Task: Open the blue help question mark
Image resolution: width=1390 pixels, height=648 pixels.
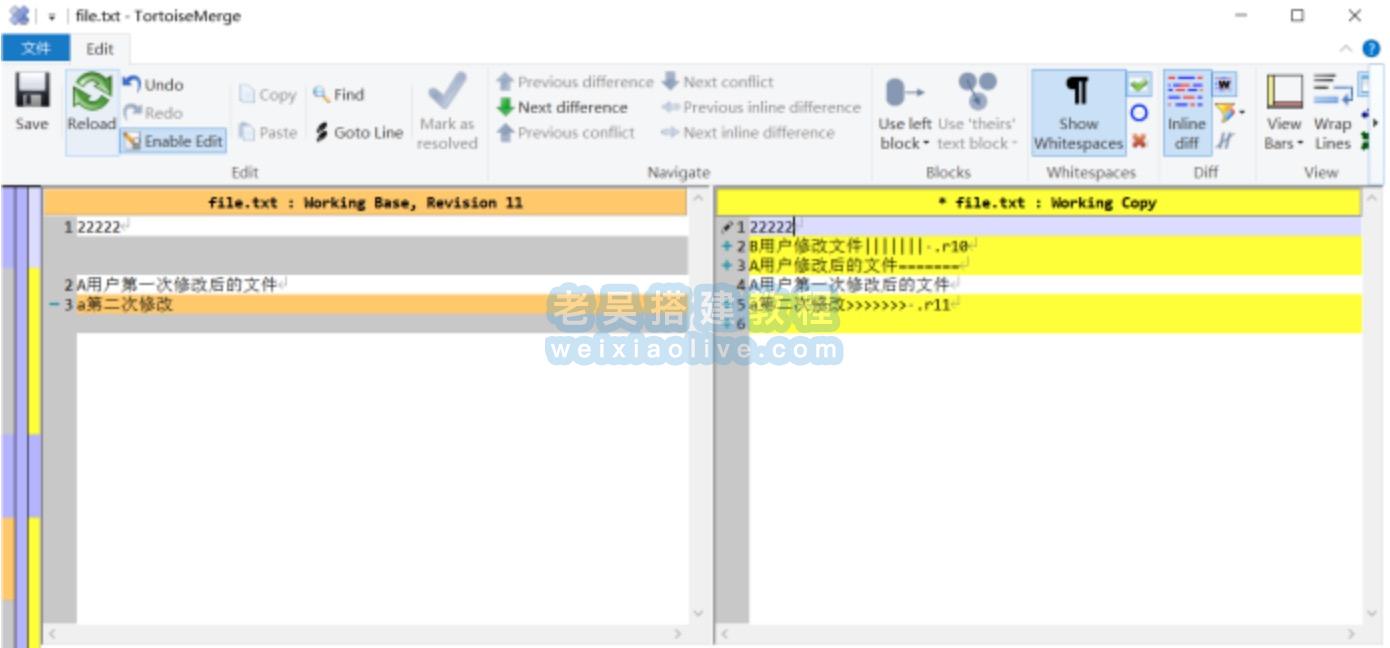Action: [1371, 48]
